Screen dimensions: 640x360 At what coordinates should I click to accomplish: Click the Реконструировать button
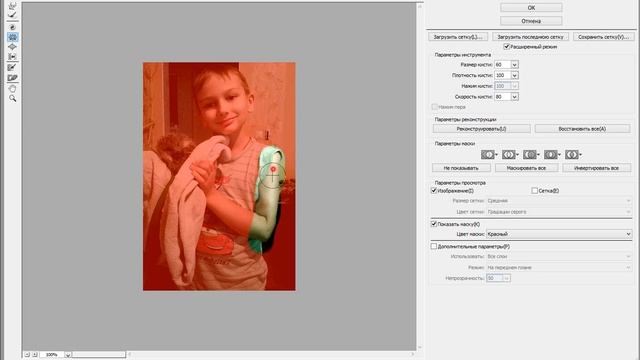[481, 129]
